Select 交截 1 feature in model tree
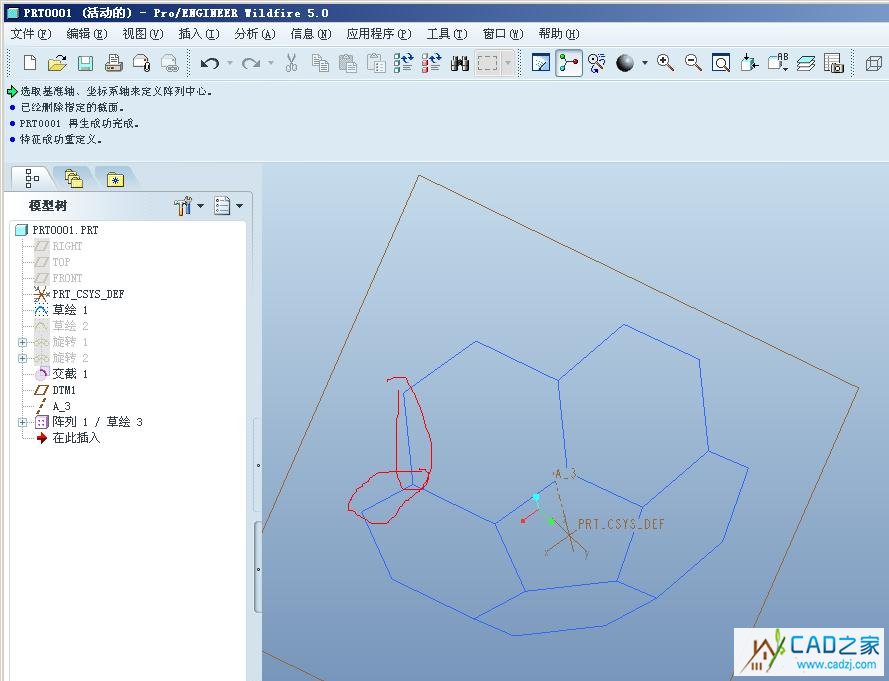The height and width of the screenshot is (681, 889). pos(70,374)
